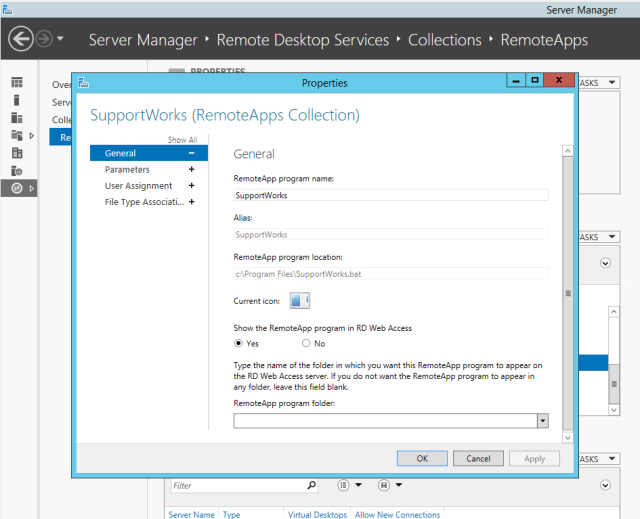Select File and Storage Services sidebar icon

(17, 135)
